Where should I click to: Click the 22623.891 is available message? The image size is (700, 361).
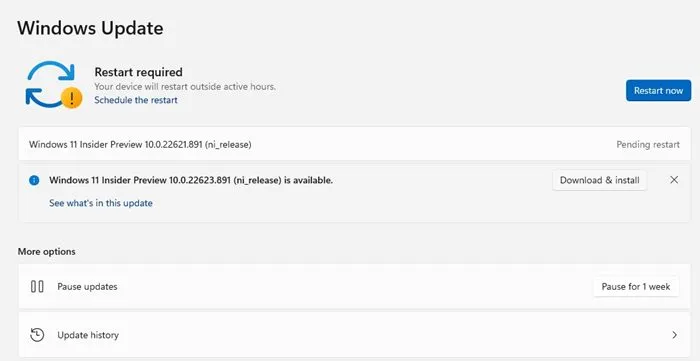tap(191, 180)
